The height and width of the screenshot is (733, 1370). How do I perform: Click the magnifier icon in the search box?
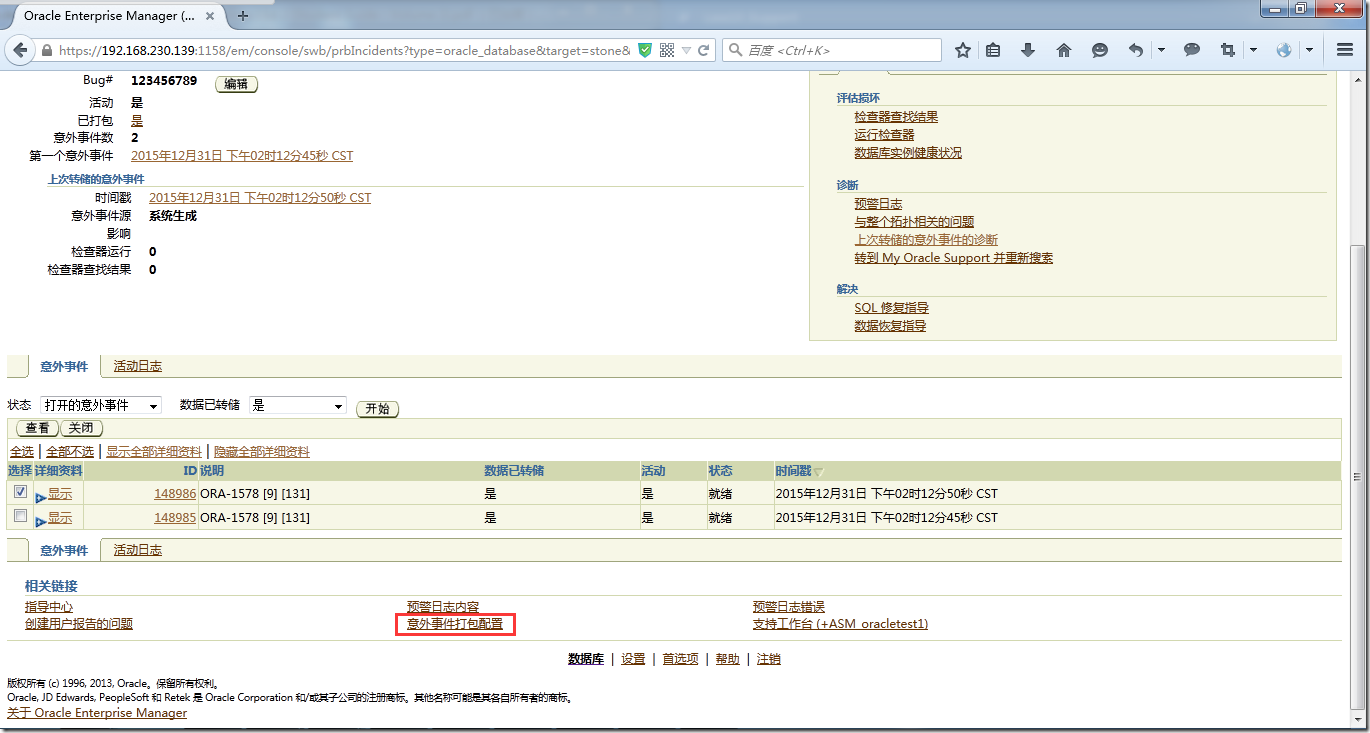[735, 50]
